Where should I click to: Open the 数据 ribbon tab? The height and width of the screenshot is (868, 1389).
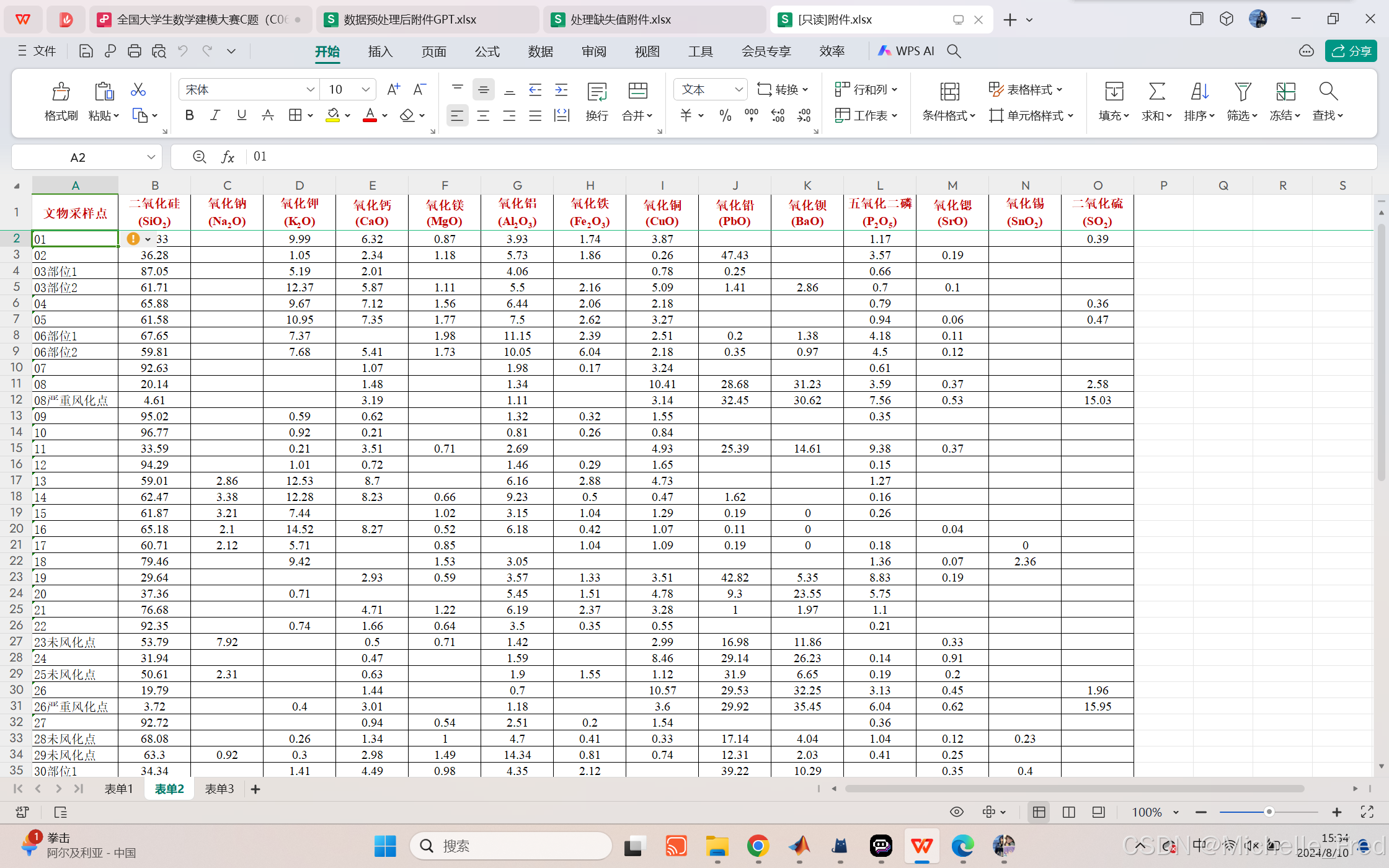click(540, 51)
